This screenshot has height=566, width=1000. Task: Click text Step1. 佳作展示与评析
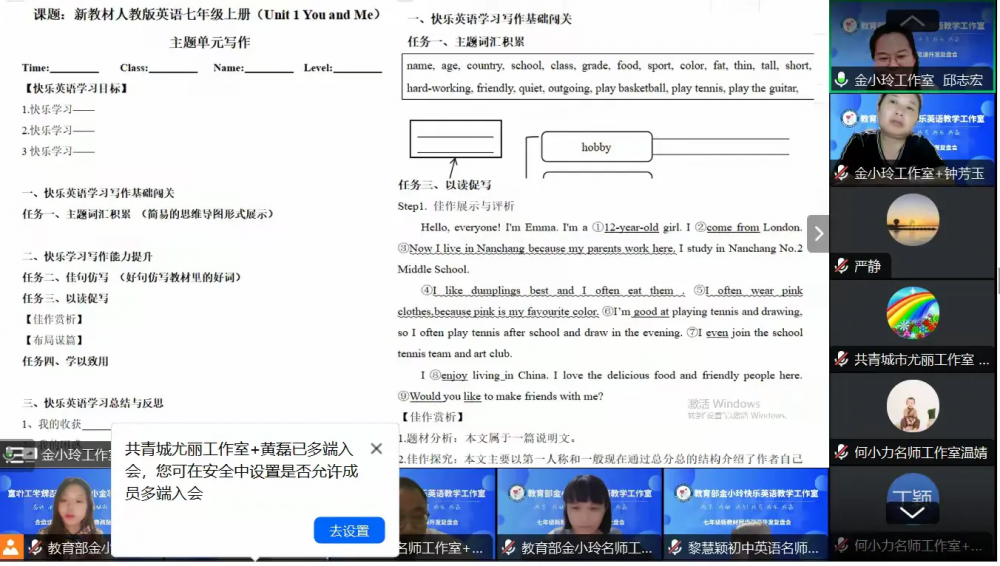pyautogui.click(x=456, y=206)
